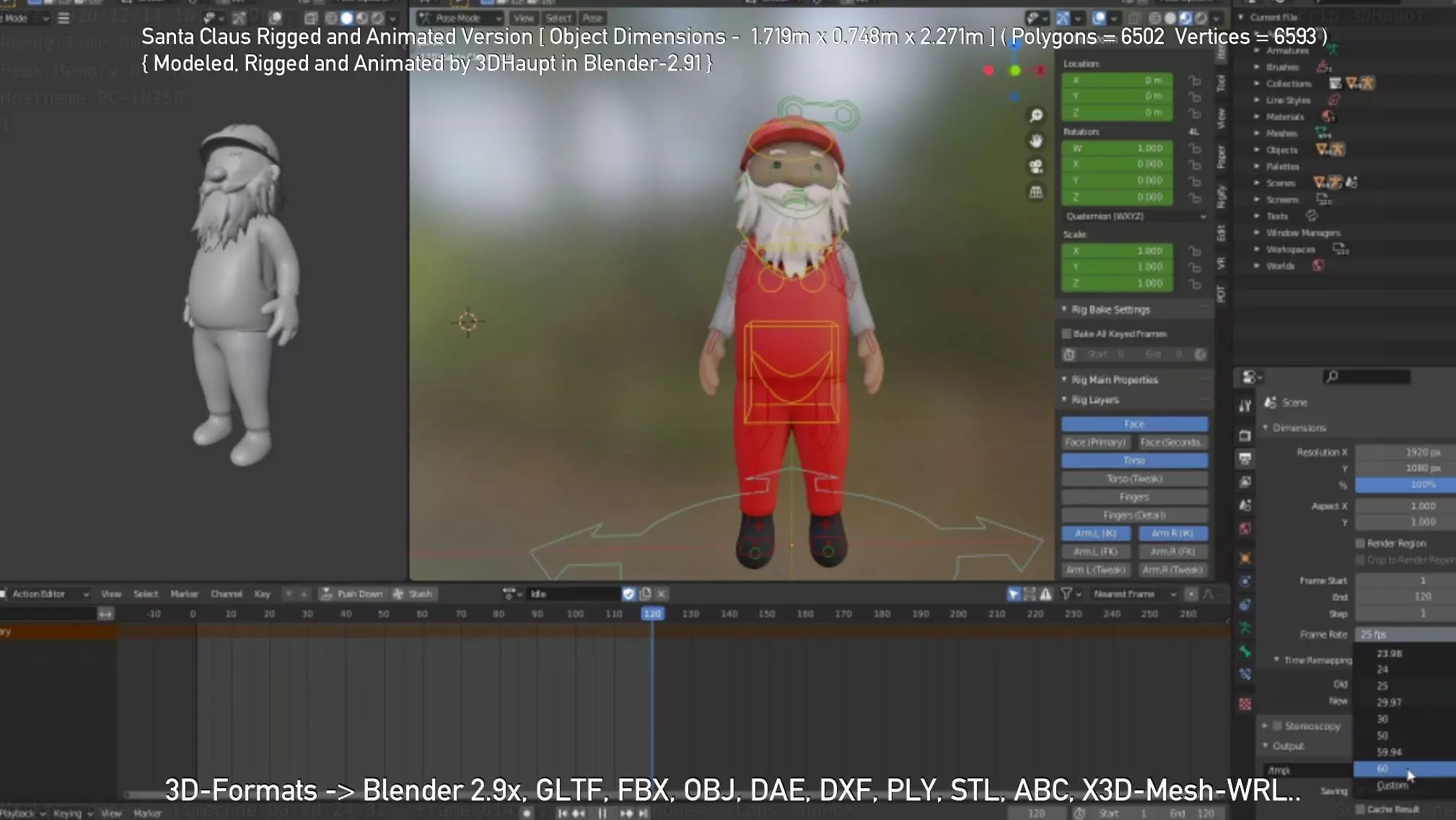Open the Frame Rate 25 fps dropdown
The height and width of the screenshot is (820, 1456).
click(x=1405, y=634)
